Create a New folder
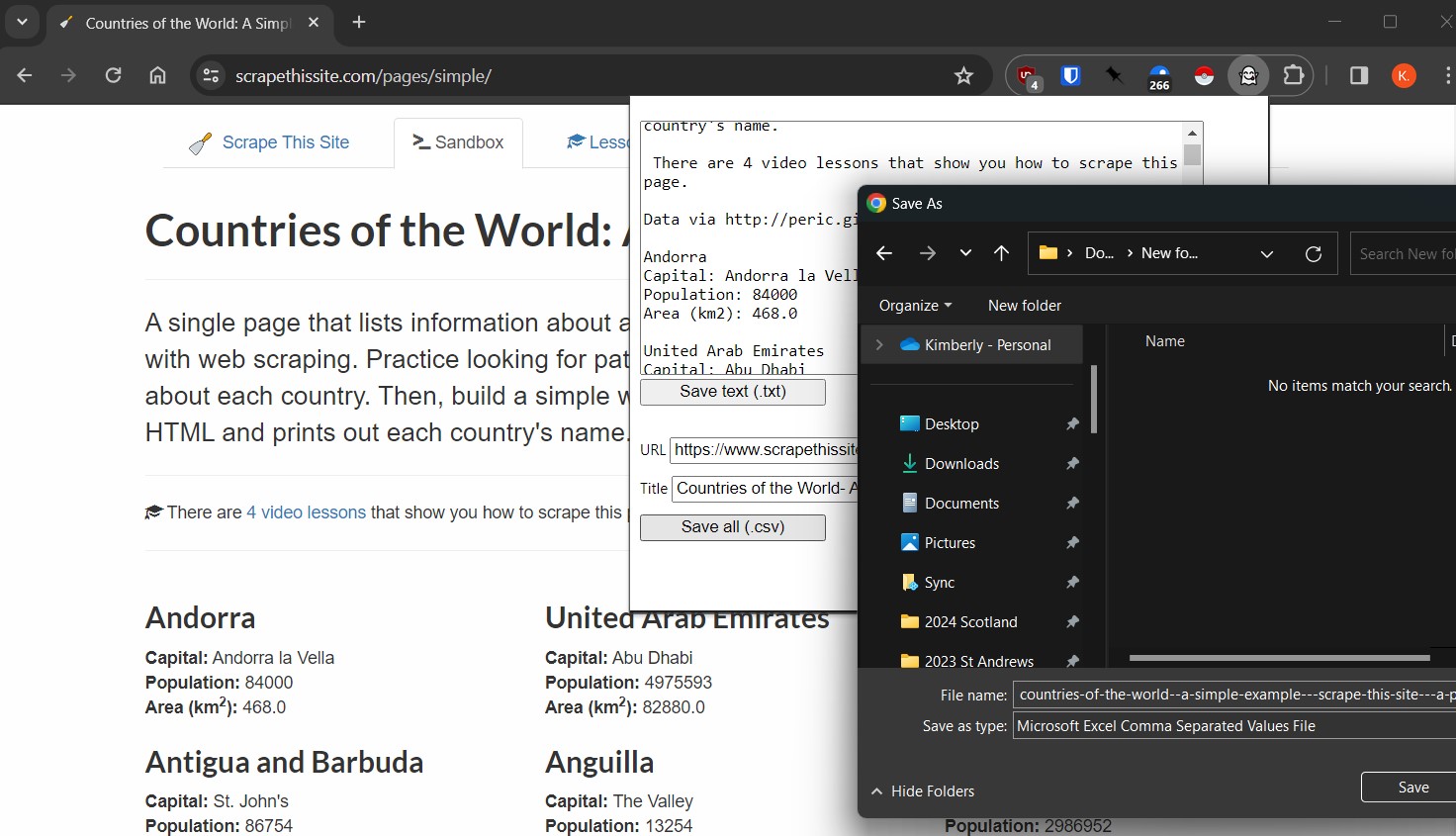Screen dimensions: 1456x836 [1024, 306]
